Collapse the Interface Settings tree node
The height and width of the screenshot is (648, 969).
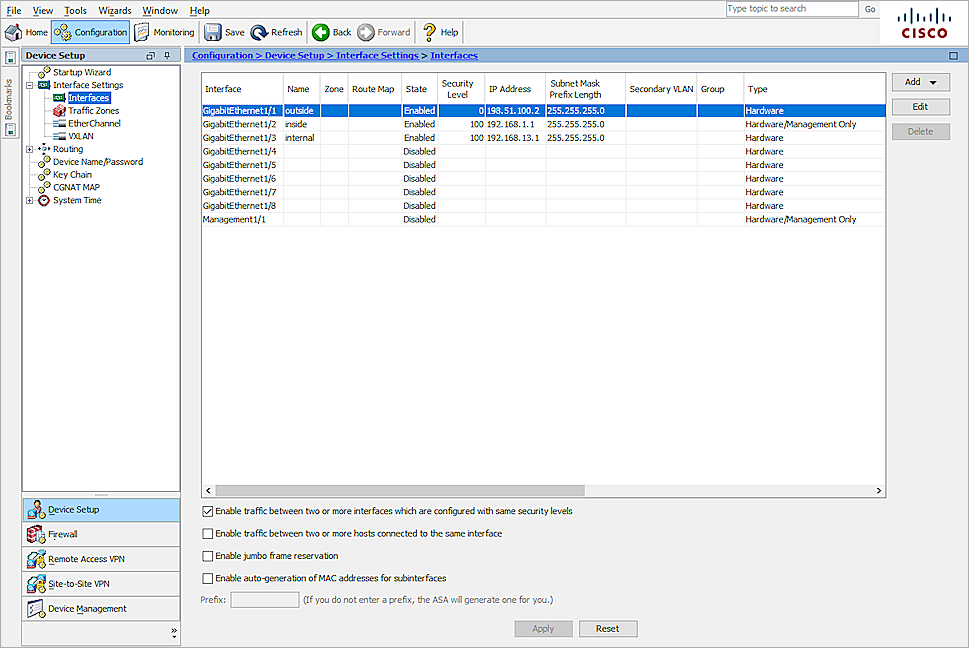(x=32, y=84)
